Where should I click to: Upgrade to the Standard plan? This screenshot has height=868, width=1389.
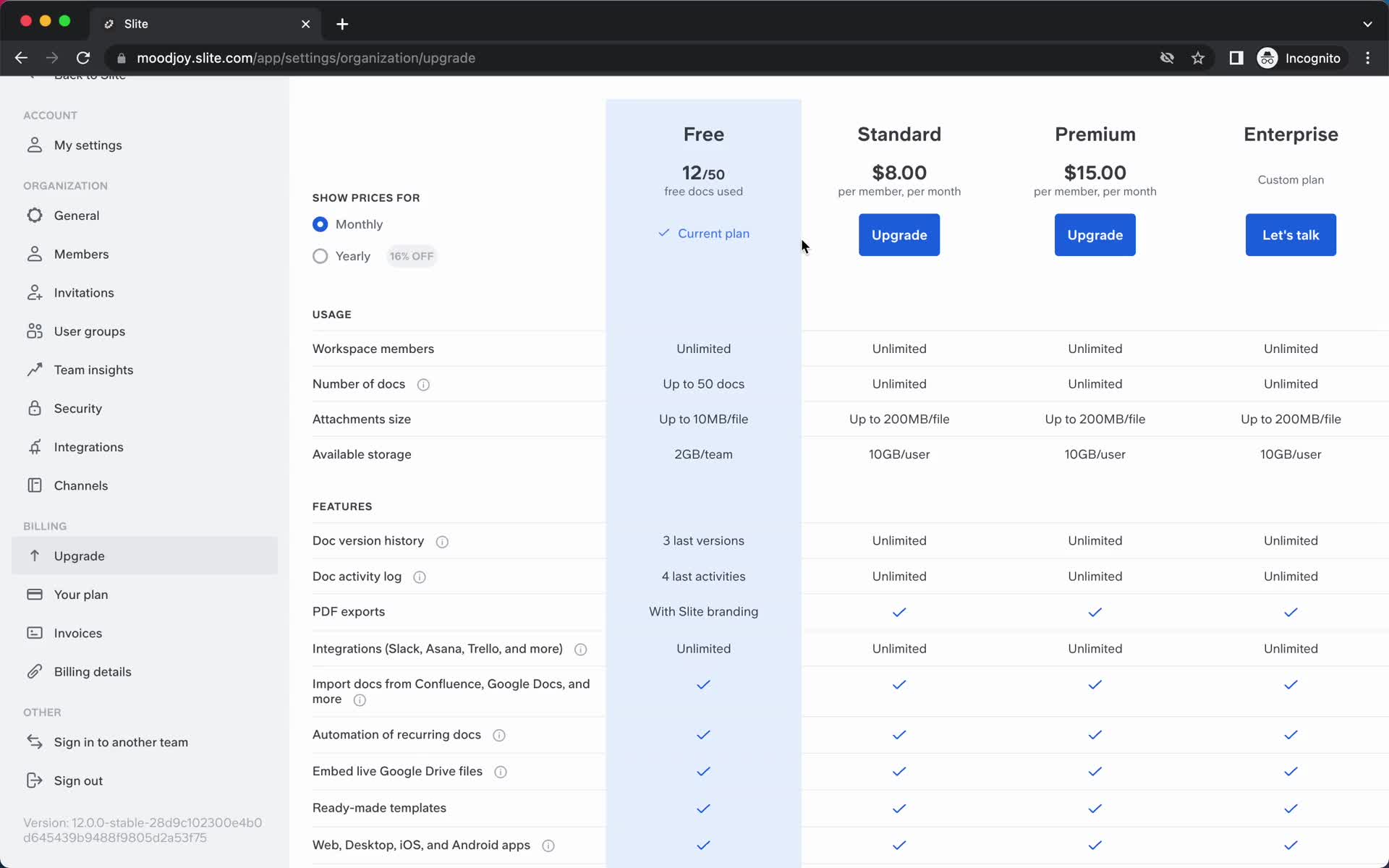(899, 235)
